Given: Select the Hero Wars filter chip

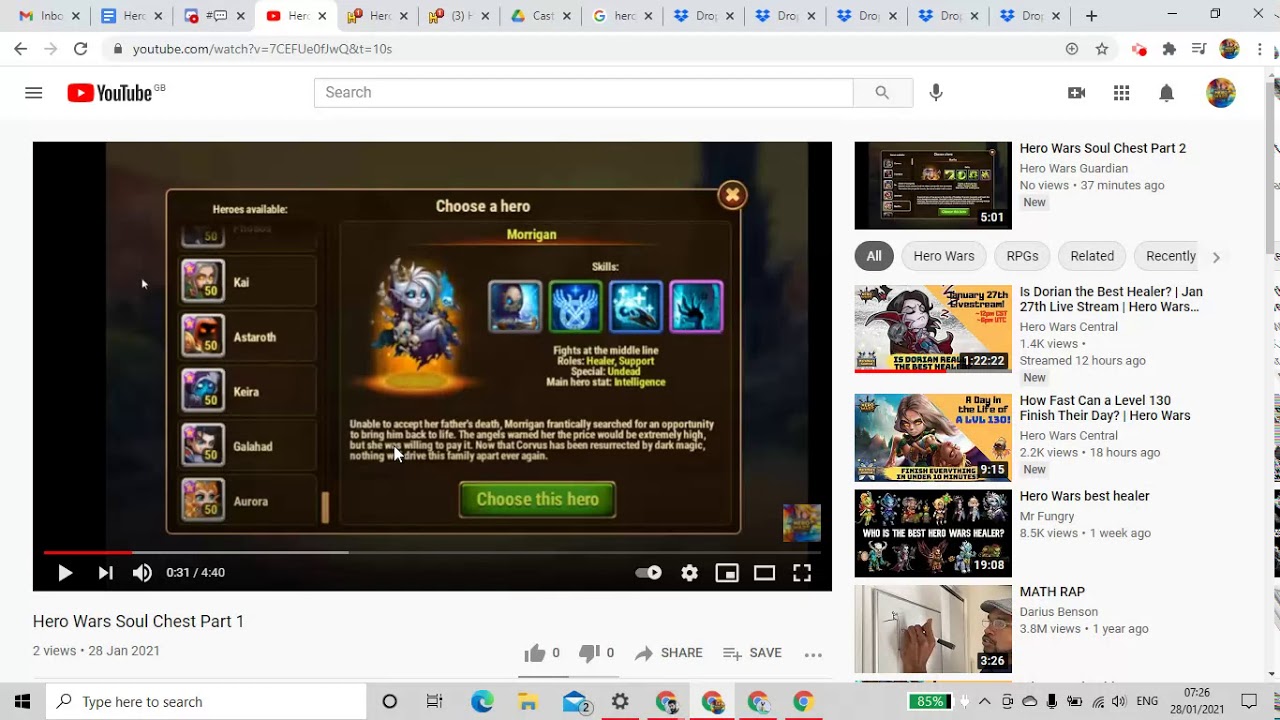Looking at the screenshot, I should (944, 256).
